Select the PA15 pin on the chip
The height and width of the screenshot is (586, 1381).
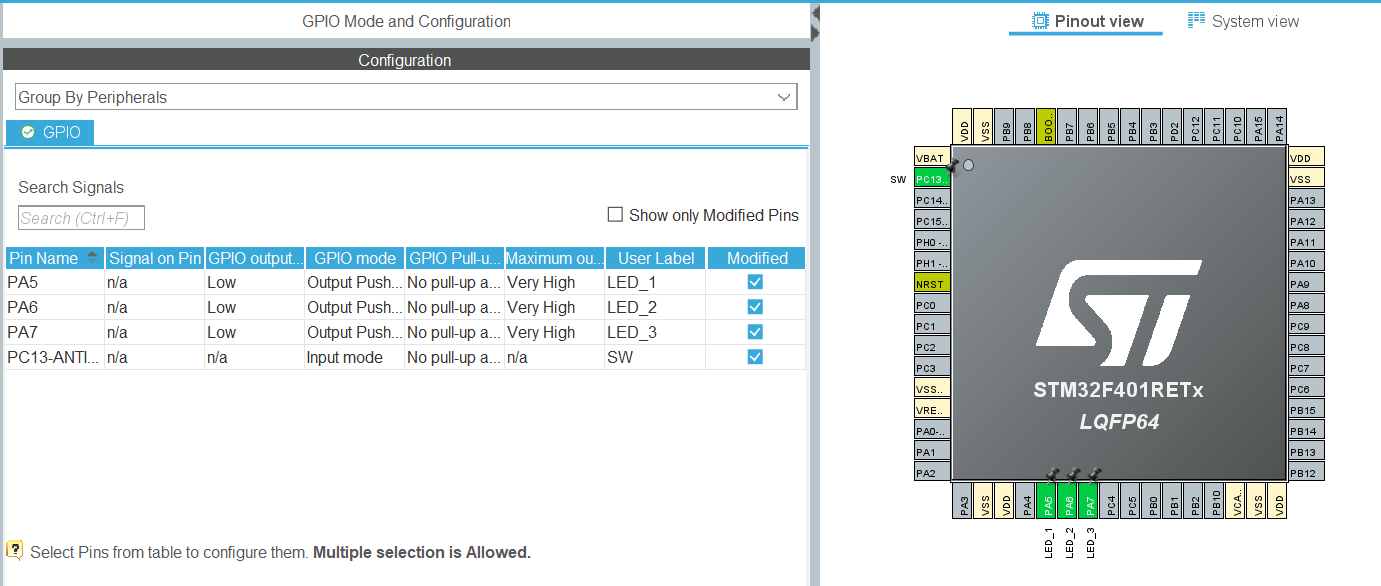tap(1257, 128)
